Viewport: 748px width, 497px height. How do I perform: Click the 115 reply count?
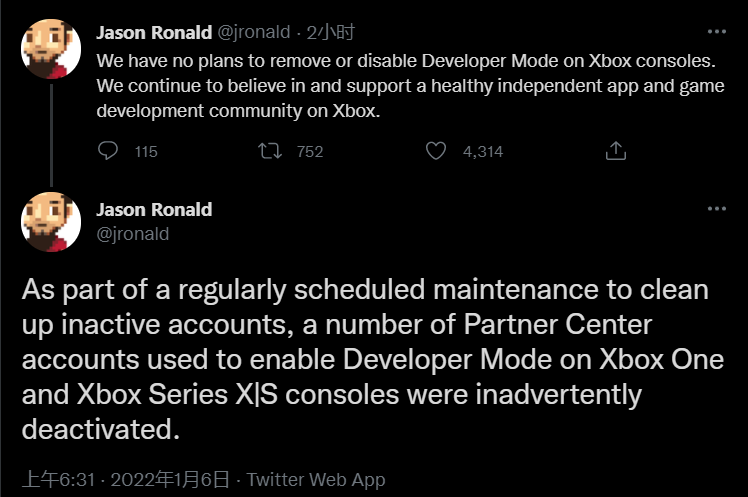145,152
